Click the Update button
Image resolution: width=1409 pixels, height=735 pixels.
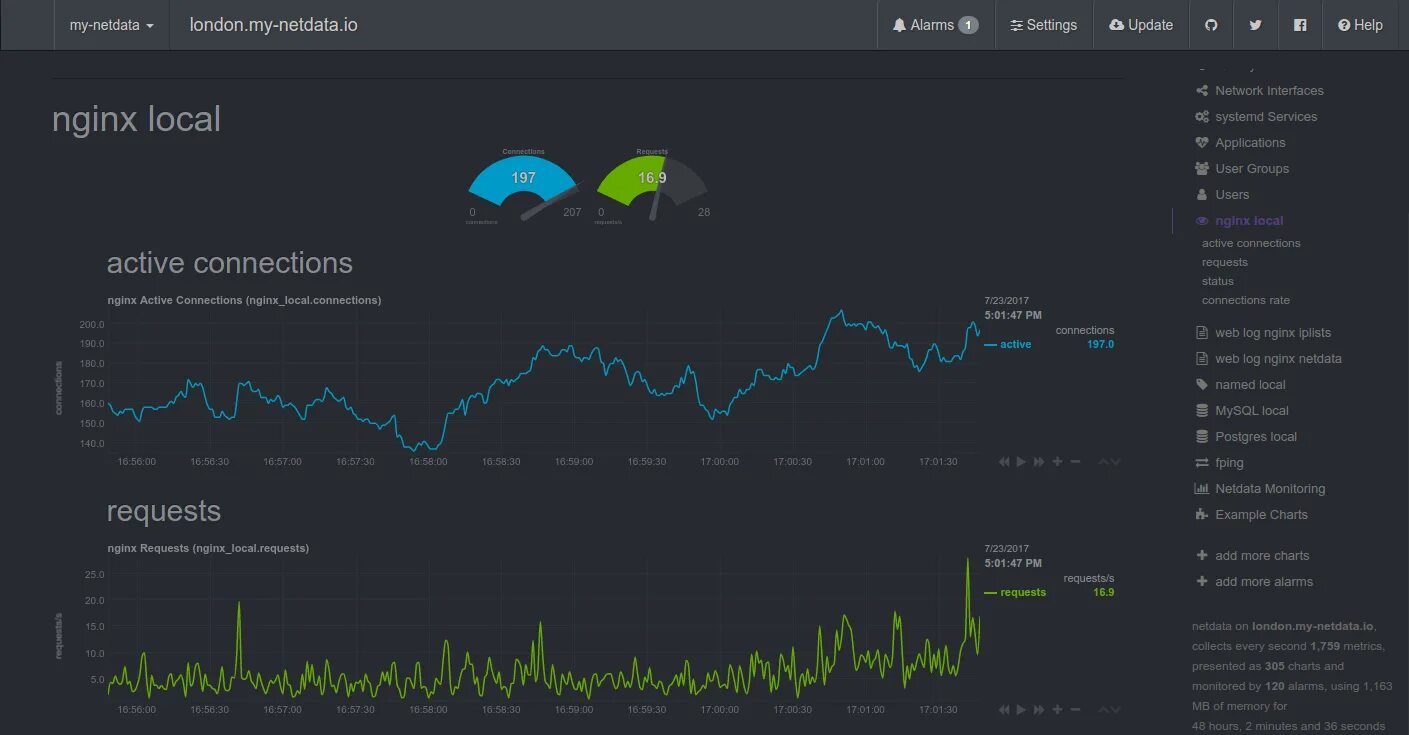pyautogui.click(x=1141, y=25)
